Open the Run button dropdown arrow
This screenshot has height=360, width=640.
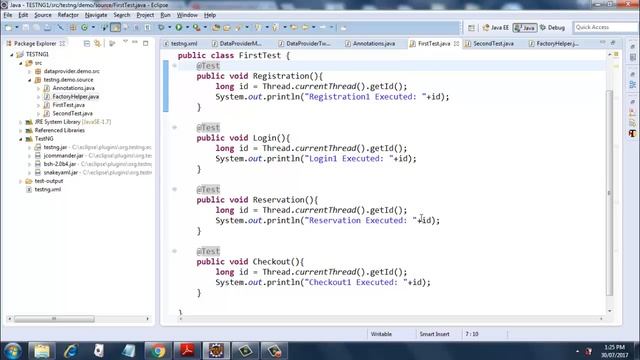pyautogui.click(x=187, y=27)
